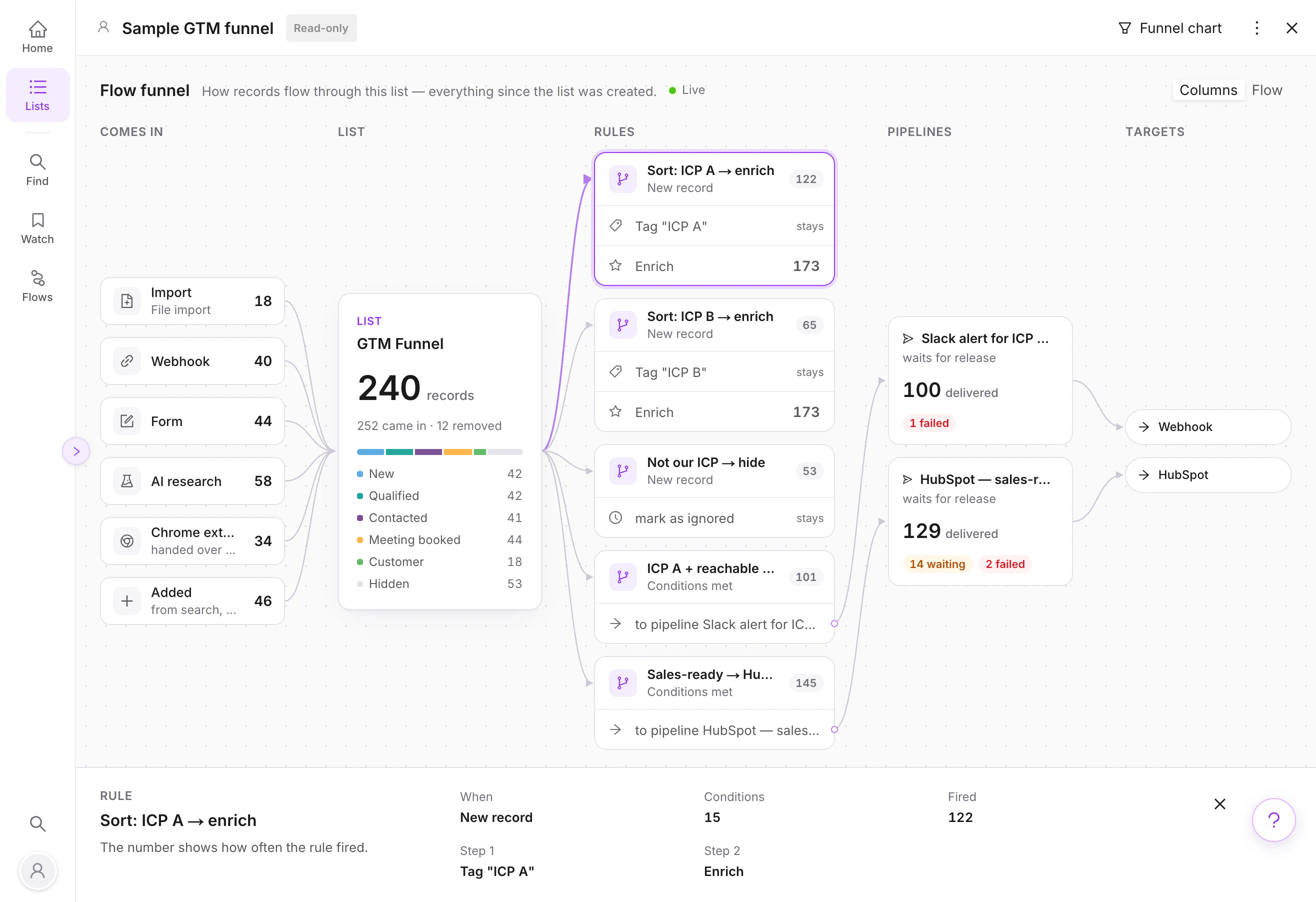Open the user profile avatar

click(x=37, y=870)
